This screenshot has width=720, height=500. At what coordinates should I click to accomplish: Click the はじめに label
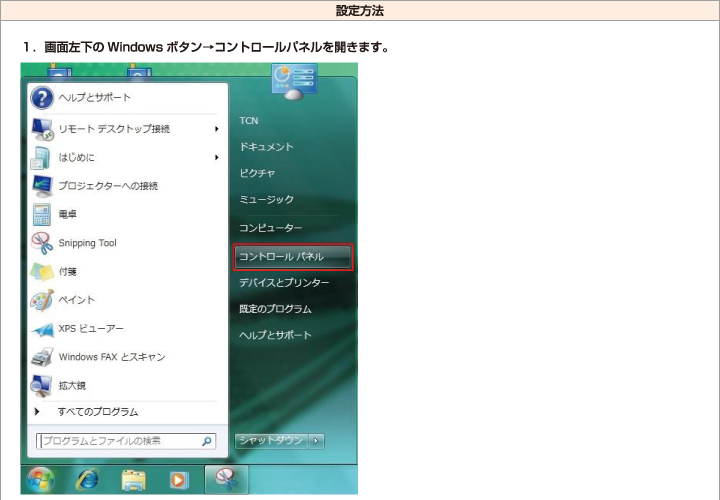76,157
